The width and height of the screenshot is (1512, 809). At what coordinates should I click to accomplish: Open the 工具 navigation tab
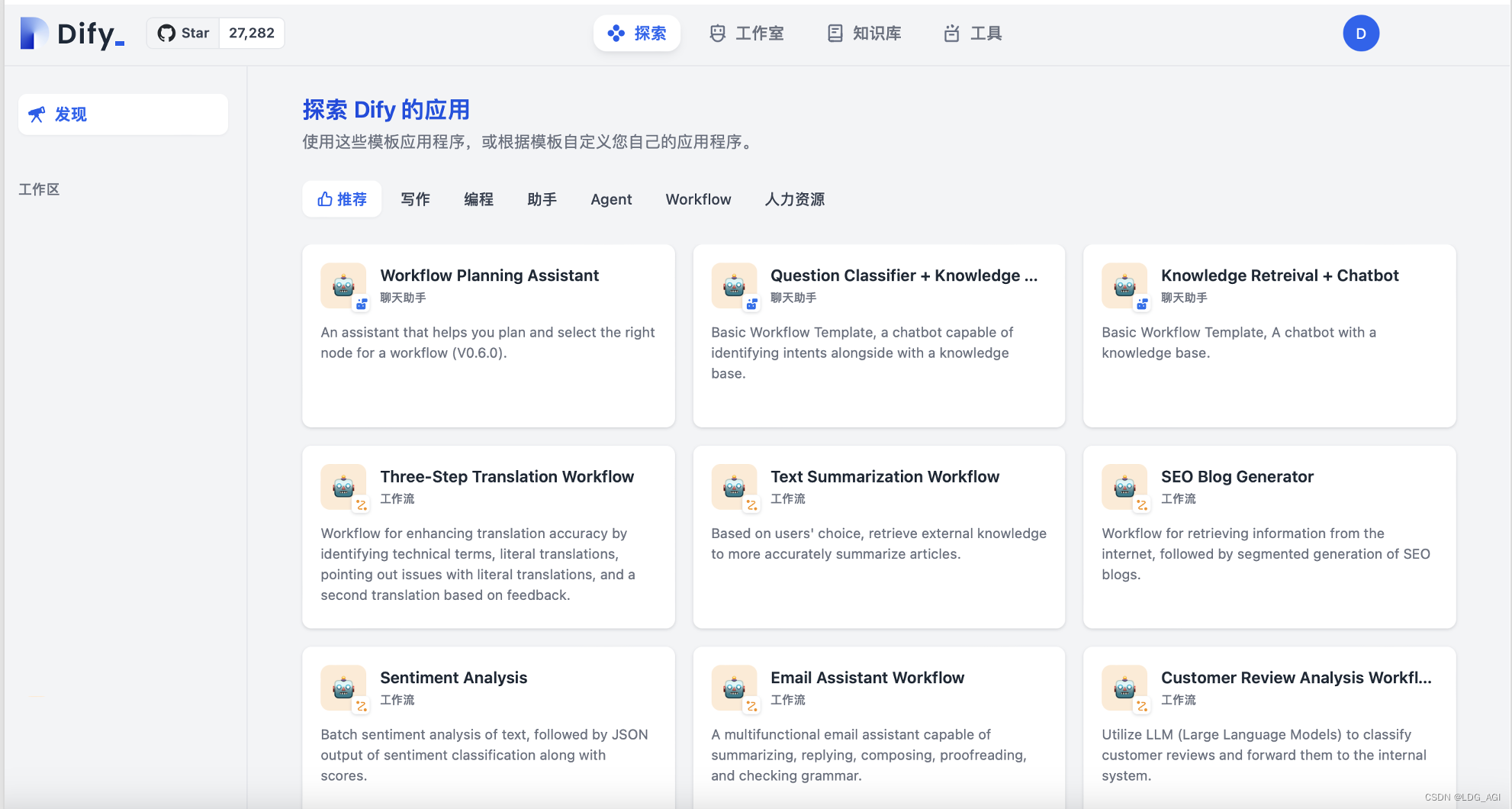pos(973,34)
